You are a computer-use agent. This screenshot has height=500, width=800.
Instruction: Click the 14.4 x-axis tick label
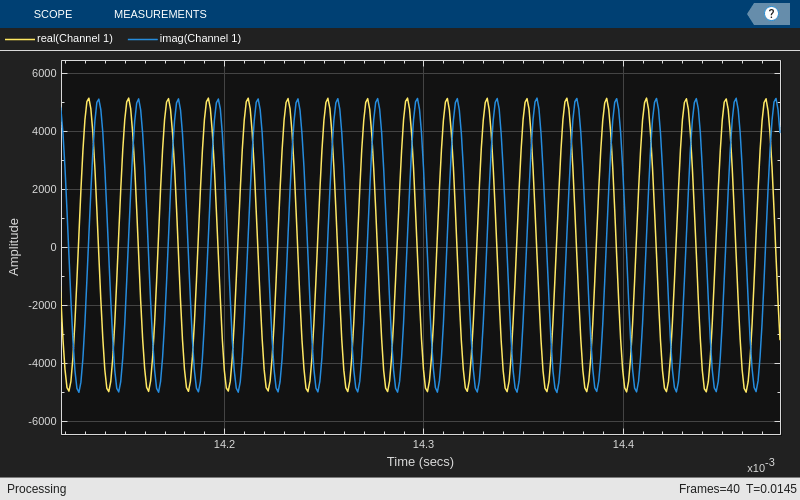click(623, 444)
